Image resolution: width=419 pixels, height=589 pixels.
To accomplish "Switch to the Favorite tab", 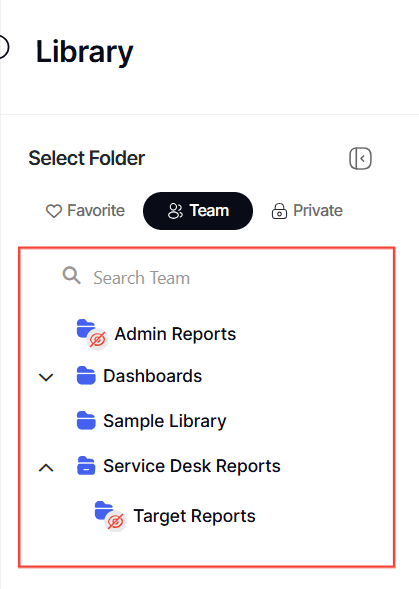I will point(85,211).
